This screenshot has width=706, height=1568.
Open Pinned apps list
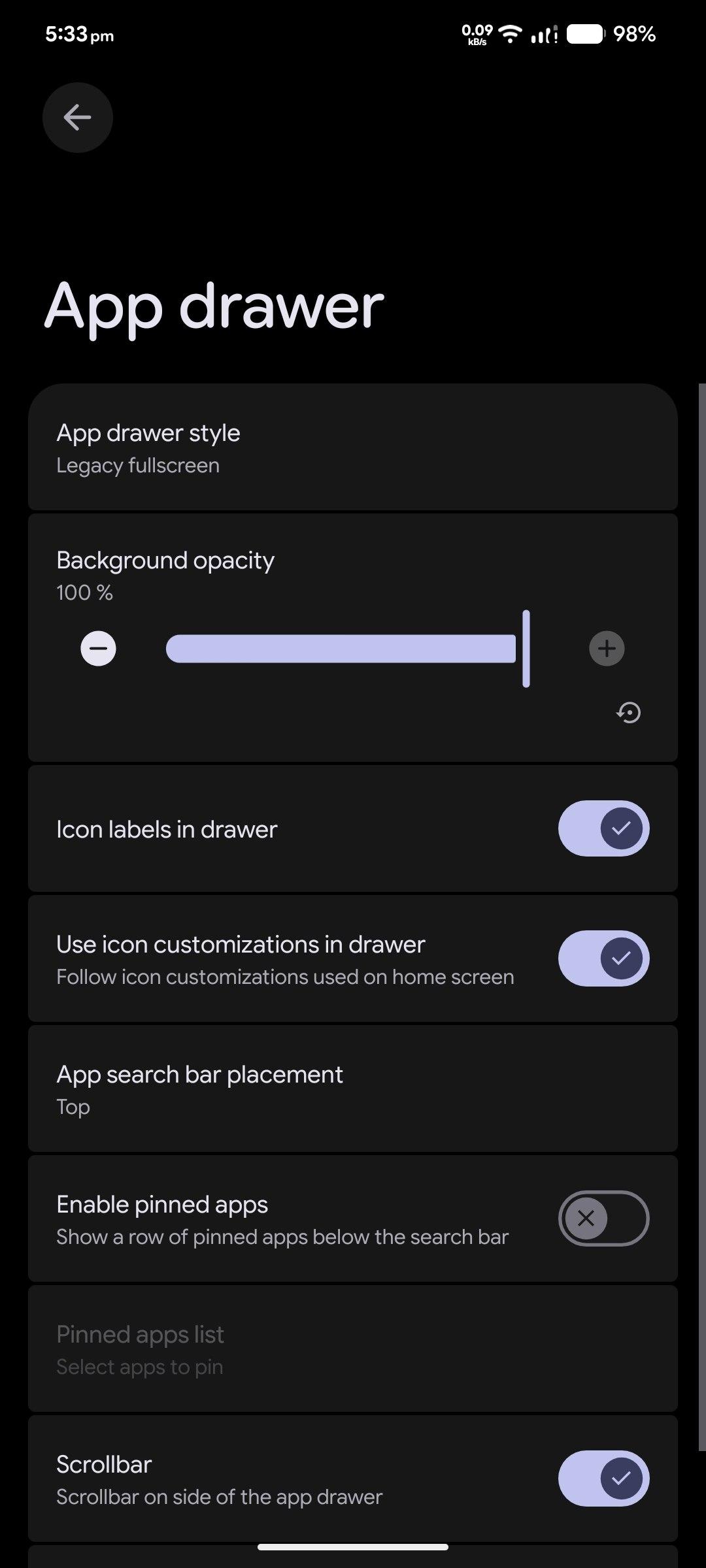pyautogui.click(x=353, y=1349)
